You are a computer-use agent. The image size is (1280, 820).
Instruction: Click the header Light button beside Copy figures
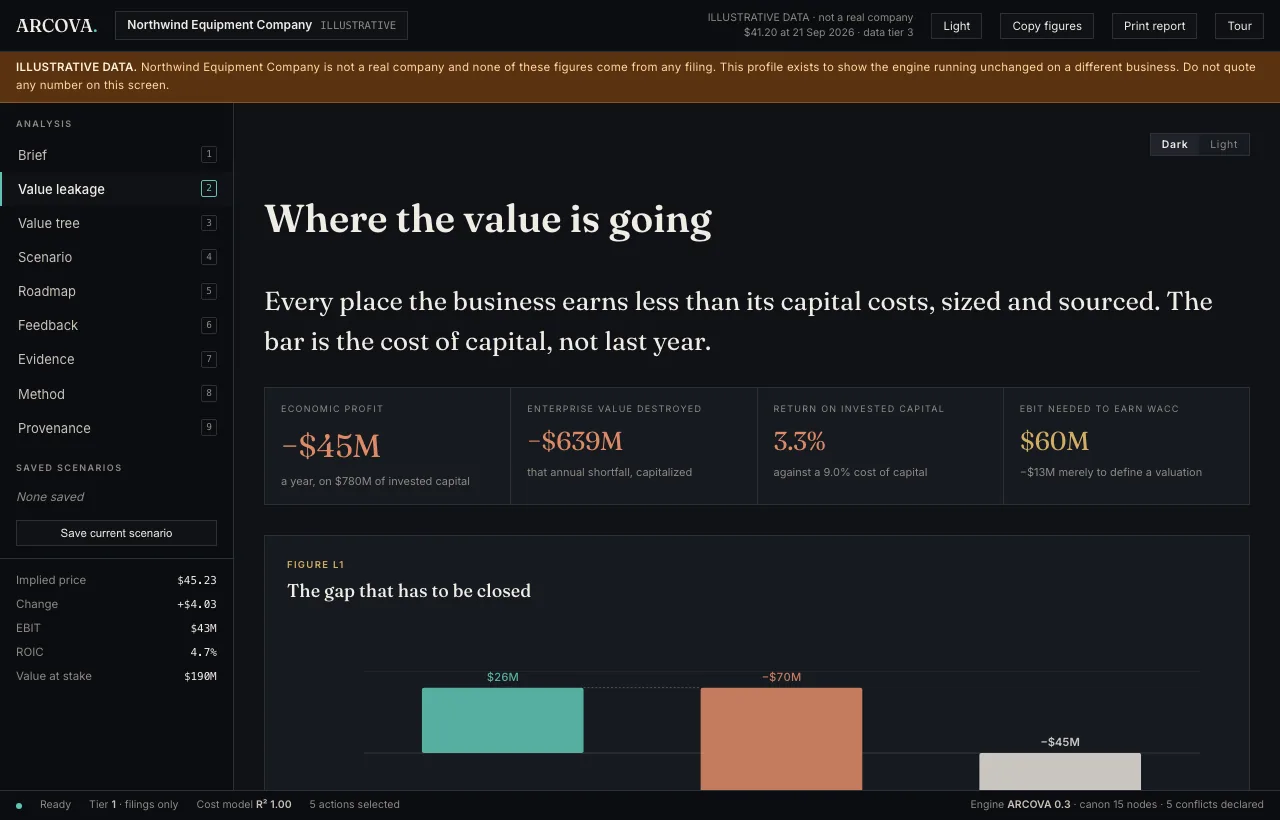click(956, 26)
